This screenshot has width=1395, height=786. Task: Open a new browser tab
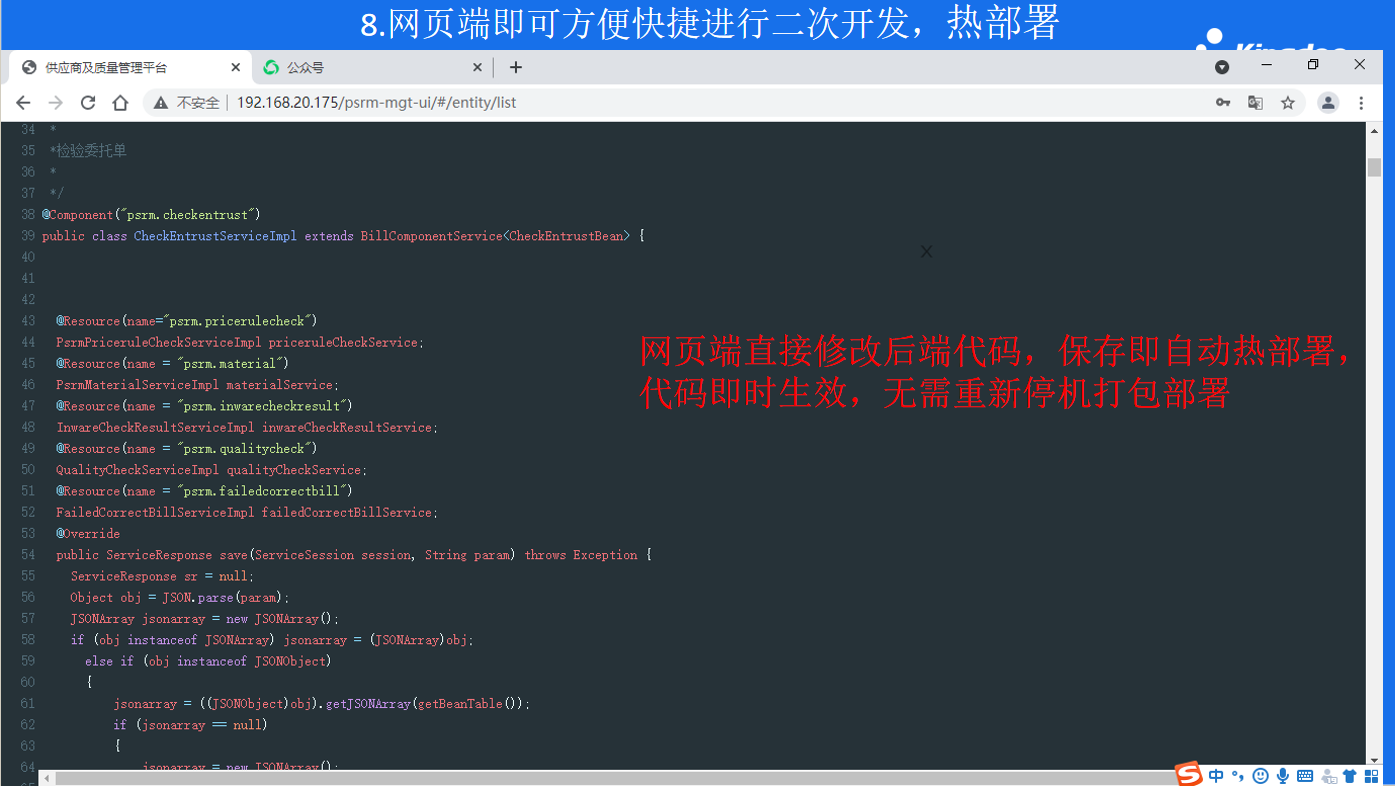516,67
